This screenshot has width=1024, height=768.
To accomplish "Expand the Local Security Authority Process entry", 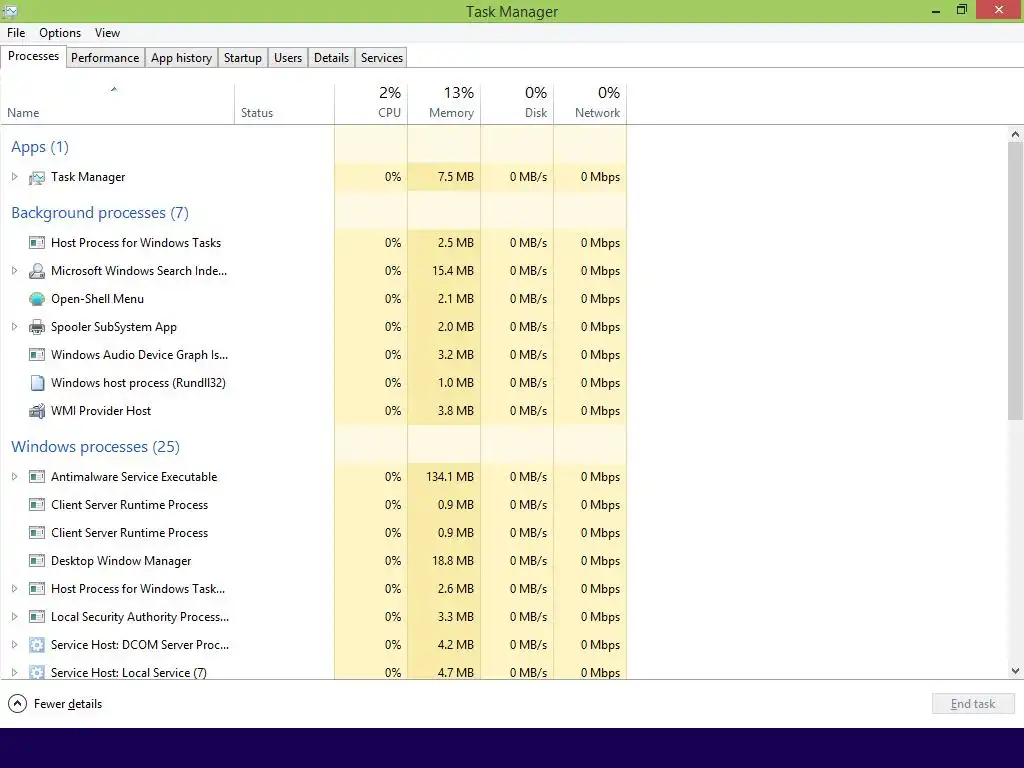I will click(14, 617).
